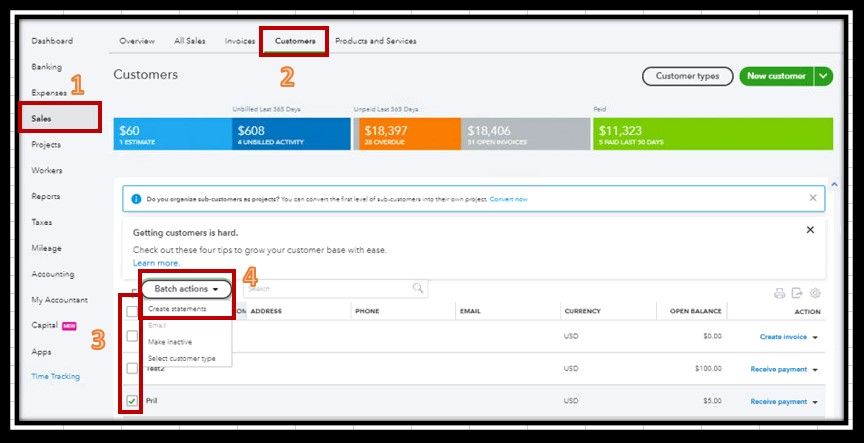Open the Time Tracking sidebar link
Viewport: 864px width, 443px height.
point(56,376)
